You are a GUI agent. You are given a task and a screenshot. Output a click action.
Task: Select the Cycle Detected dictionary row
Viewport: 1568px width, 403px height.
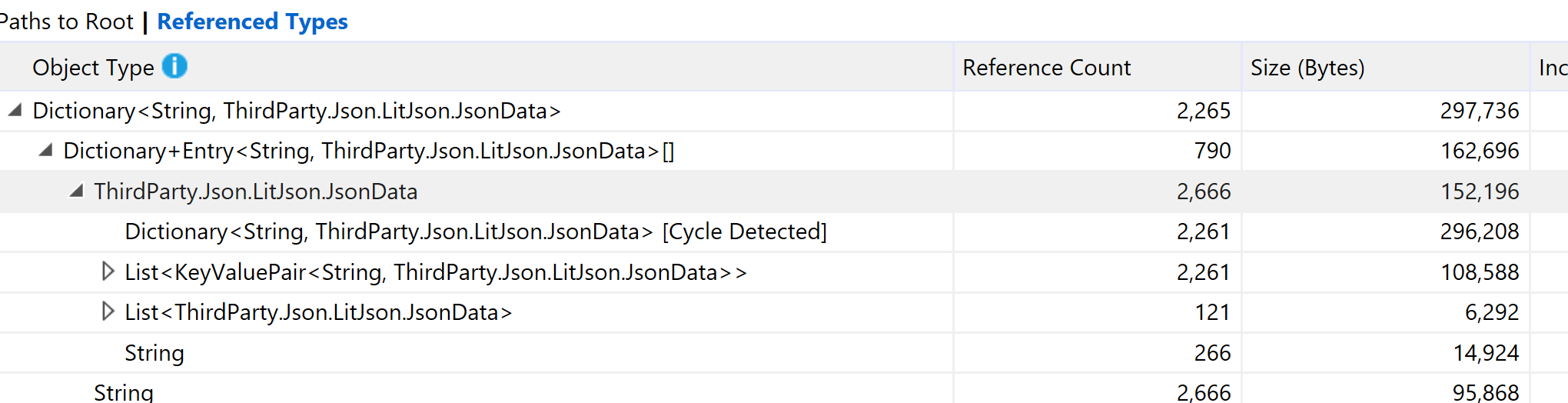[x=475, y=231]
